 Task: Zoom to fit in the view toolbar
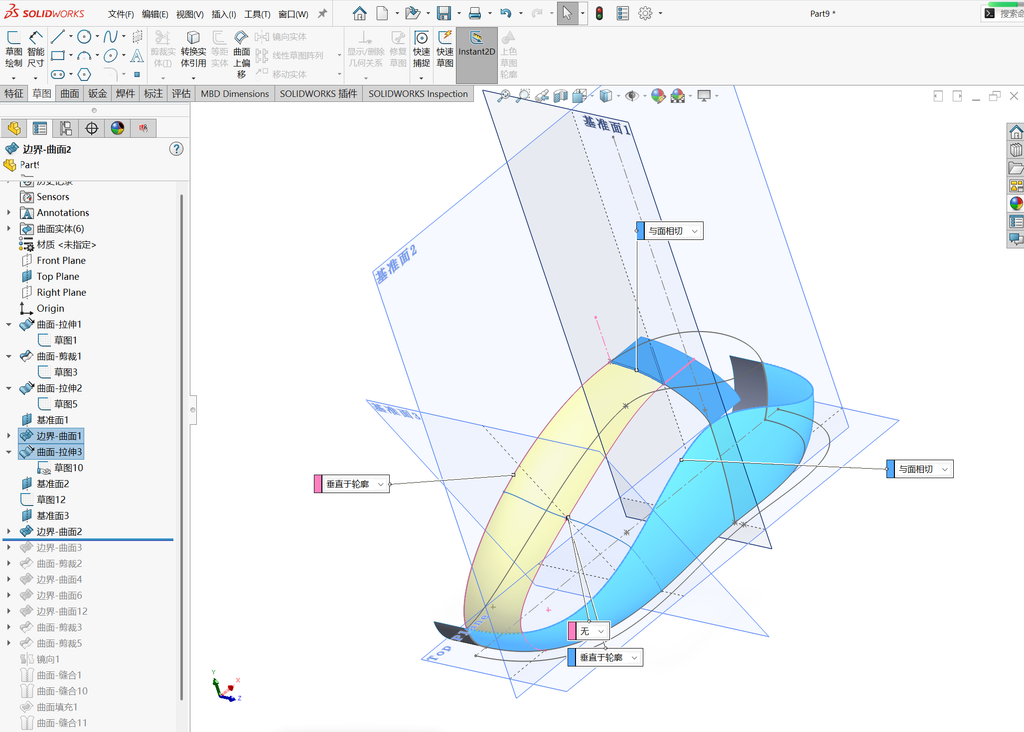coord(504,96)
